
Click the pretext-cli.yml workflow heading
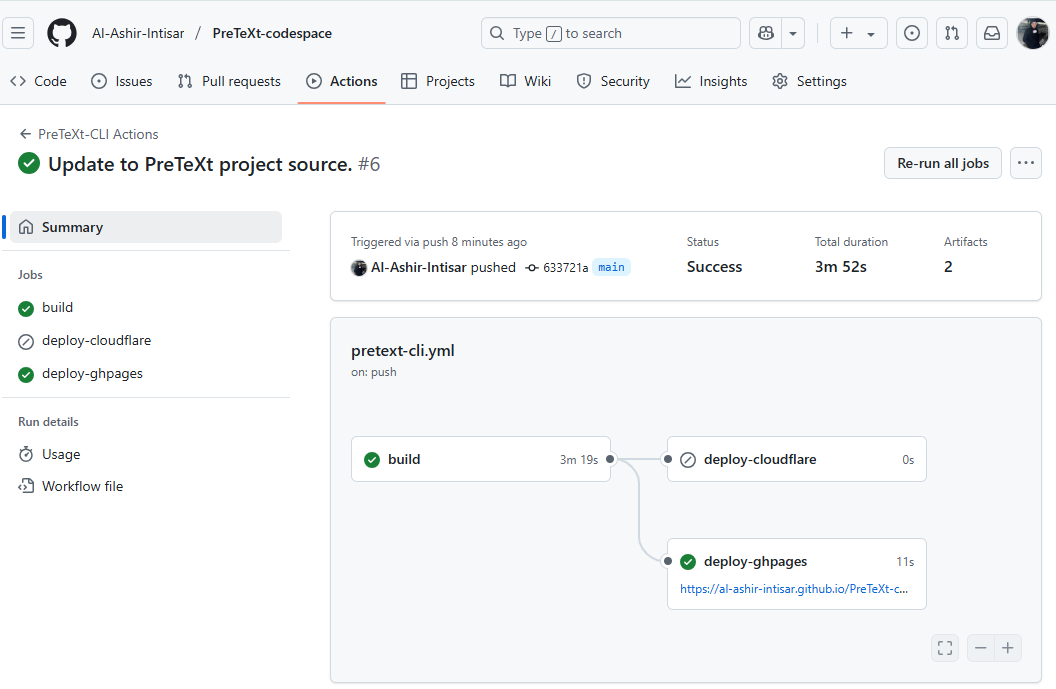pyautogui.click(x=403, y=350)
